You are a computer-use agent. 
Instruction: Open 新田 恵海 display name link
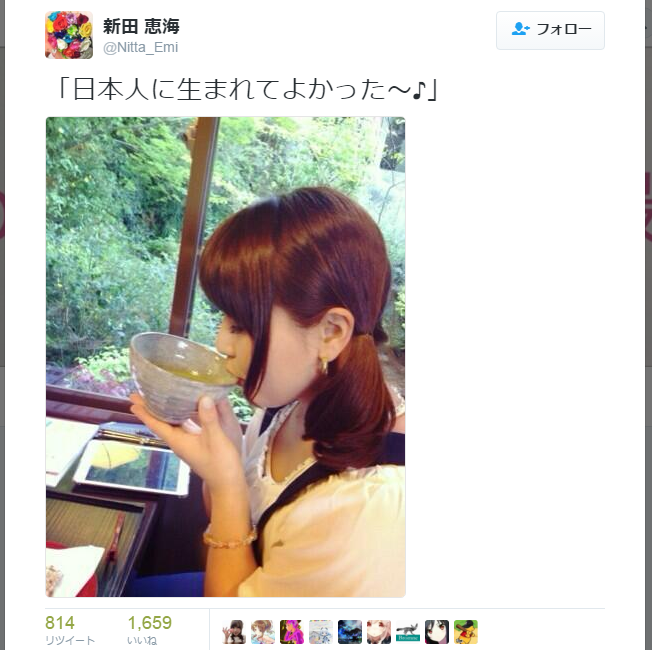141,26
